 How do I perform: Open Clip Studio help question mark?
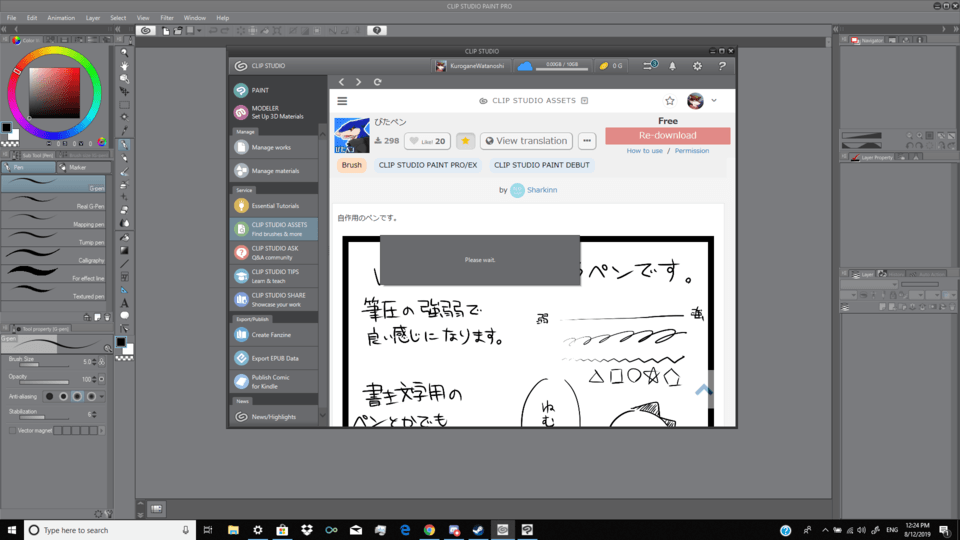tap(722, 66)
